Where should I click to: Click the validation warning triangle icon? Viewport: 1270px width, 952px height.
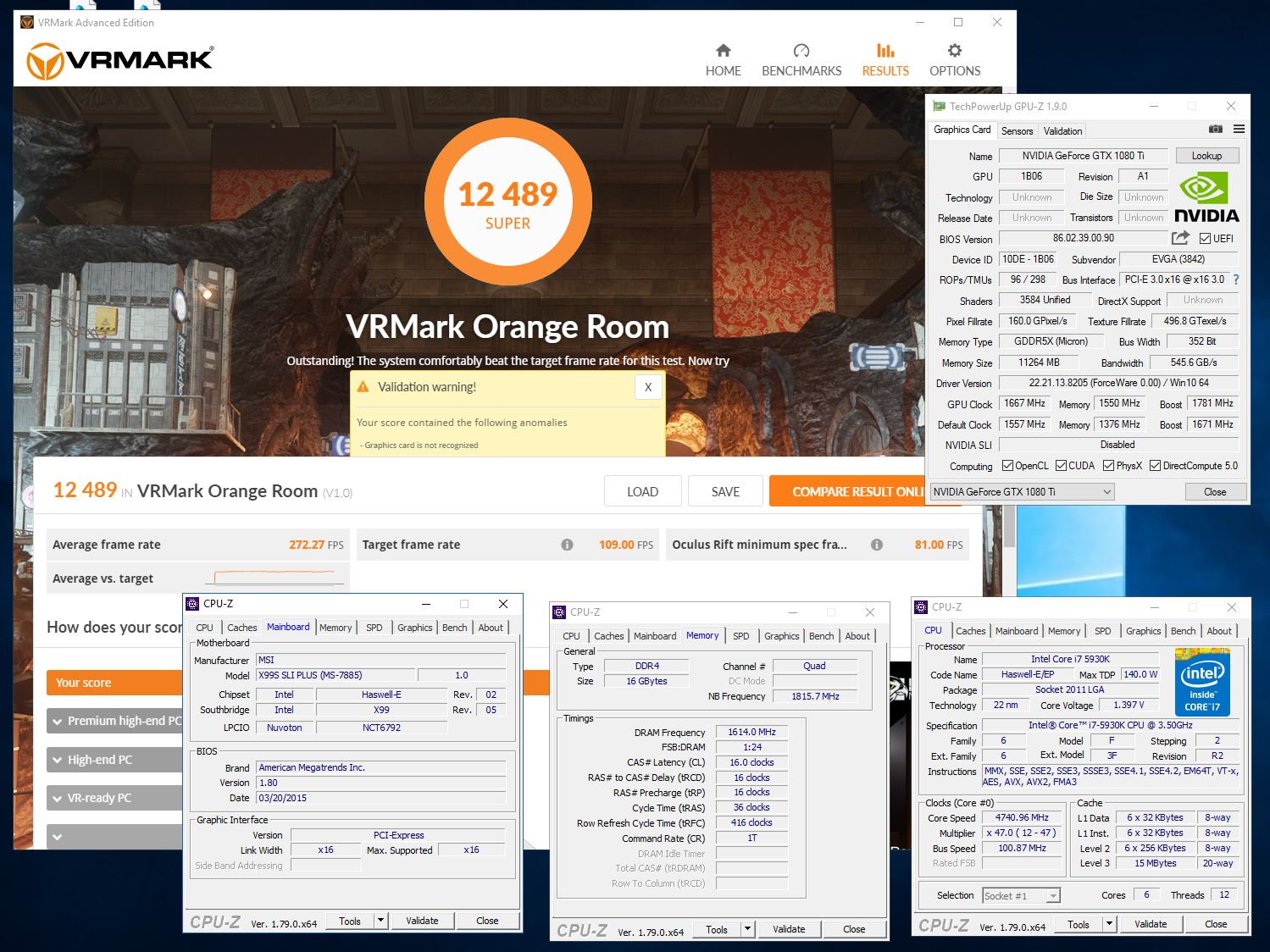pos(363,387)
